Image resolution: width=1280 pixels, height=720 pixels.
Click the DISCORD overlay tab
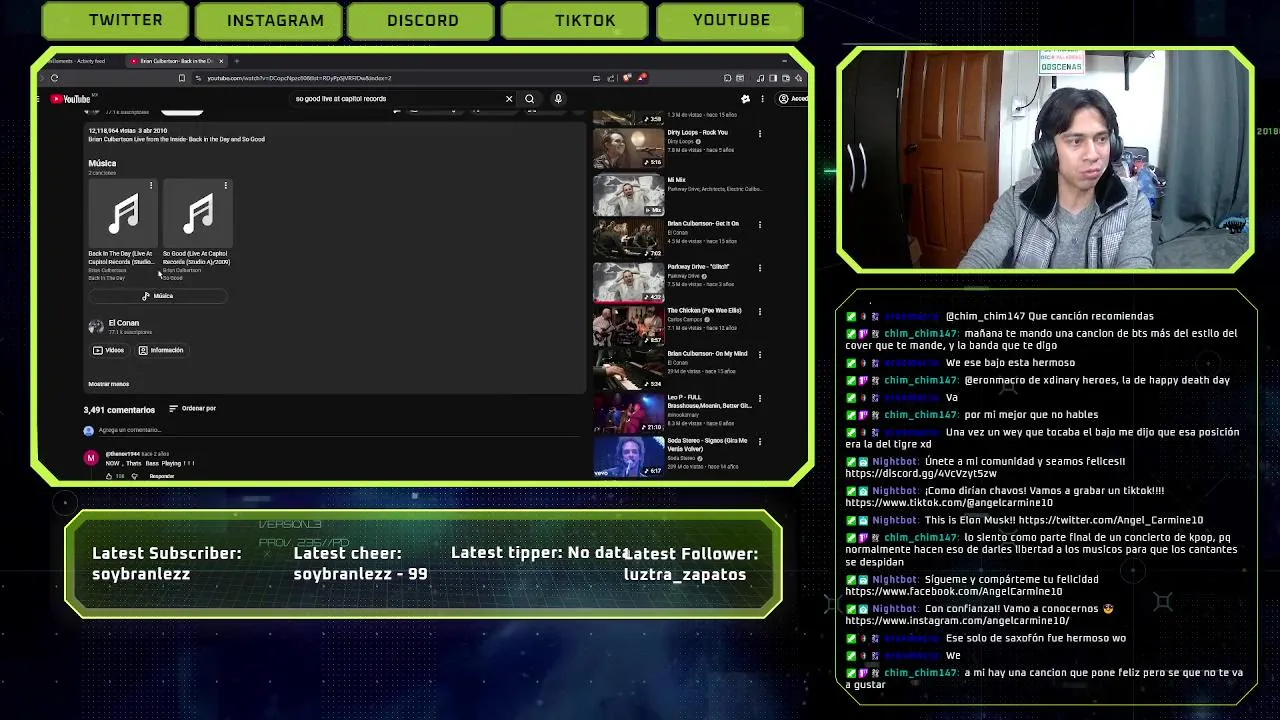[420, 20]
